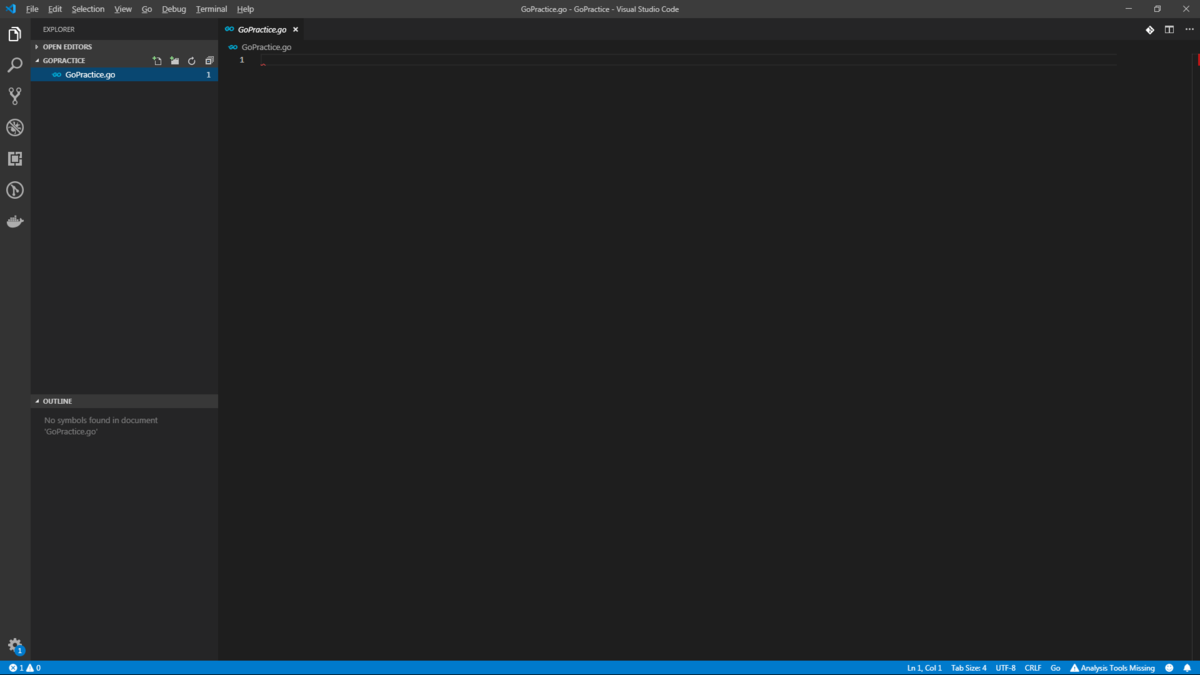Split the editor to the right
The width and height of the screenshot is (1200, 675).
click(1169, 30)
